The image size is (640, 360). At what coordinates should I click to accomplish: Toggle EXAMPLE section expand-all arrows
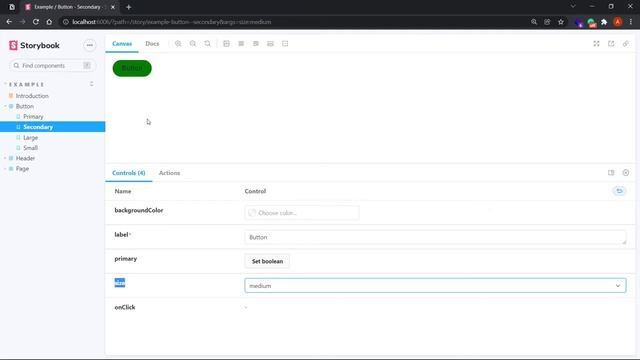point(91,84)
